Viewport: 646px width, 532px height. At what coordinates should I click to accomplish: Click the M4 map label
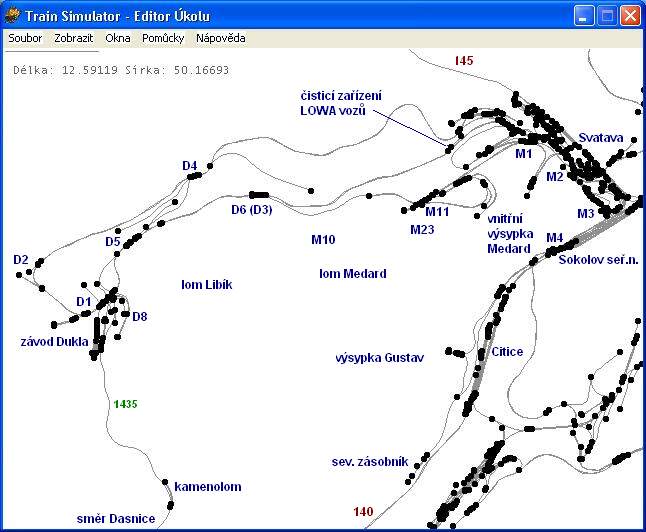pos(555,237)
